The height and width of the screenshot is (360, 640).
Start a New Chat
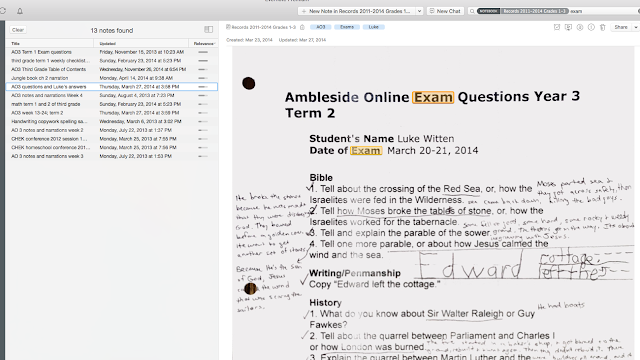445,11
